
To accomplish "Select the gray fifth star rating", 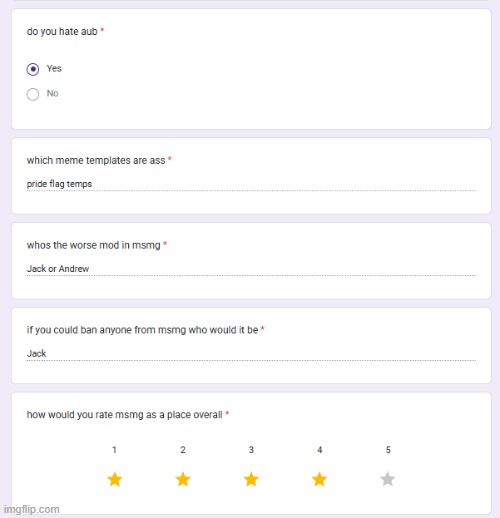I will [x=388, y=479].
